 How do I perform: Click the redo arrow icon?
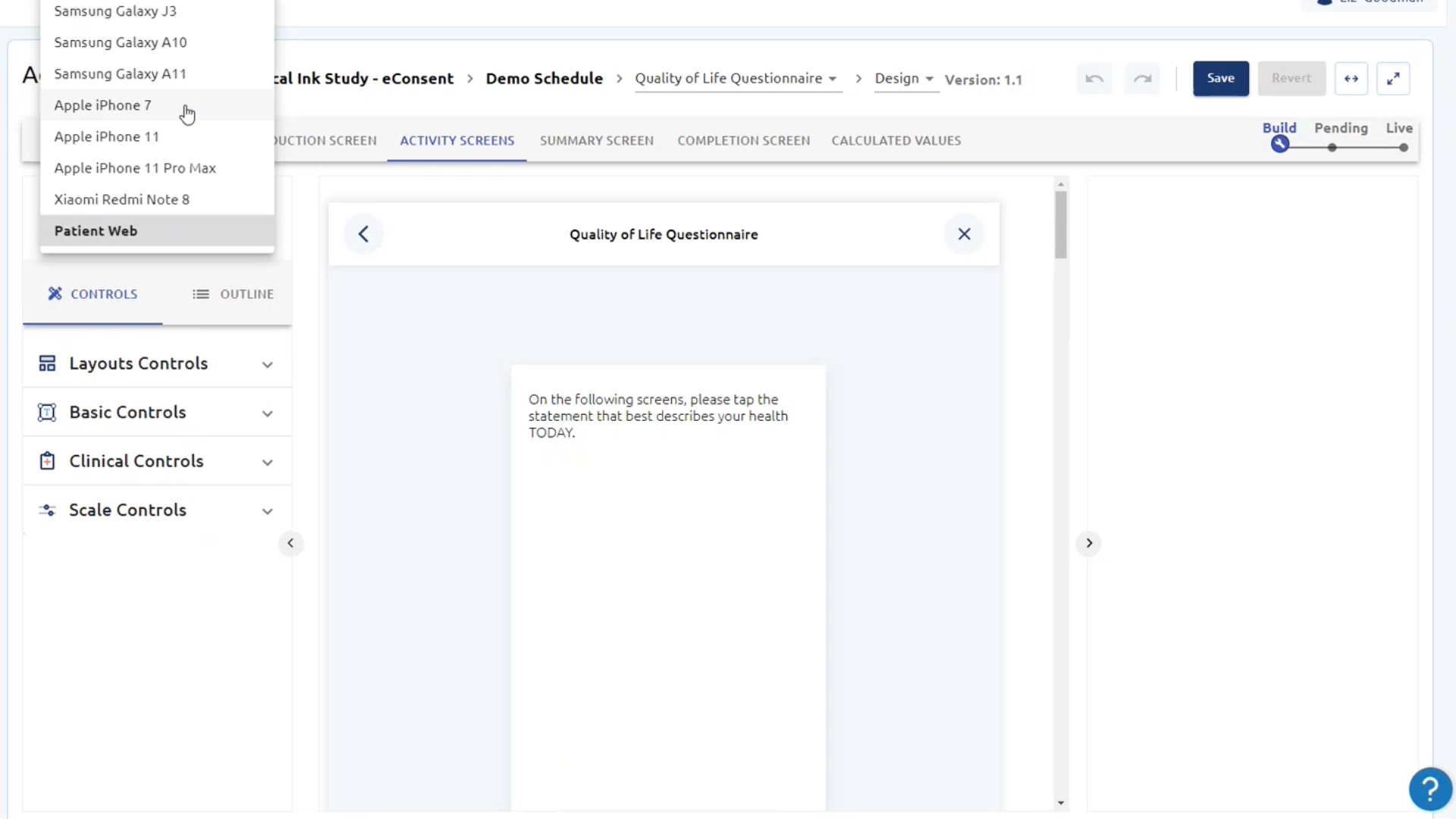tap(1142, 79)
